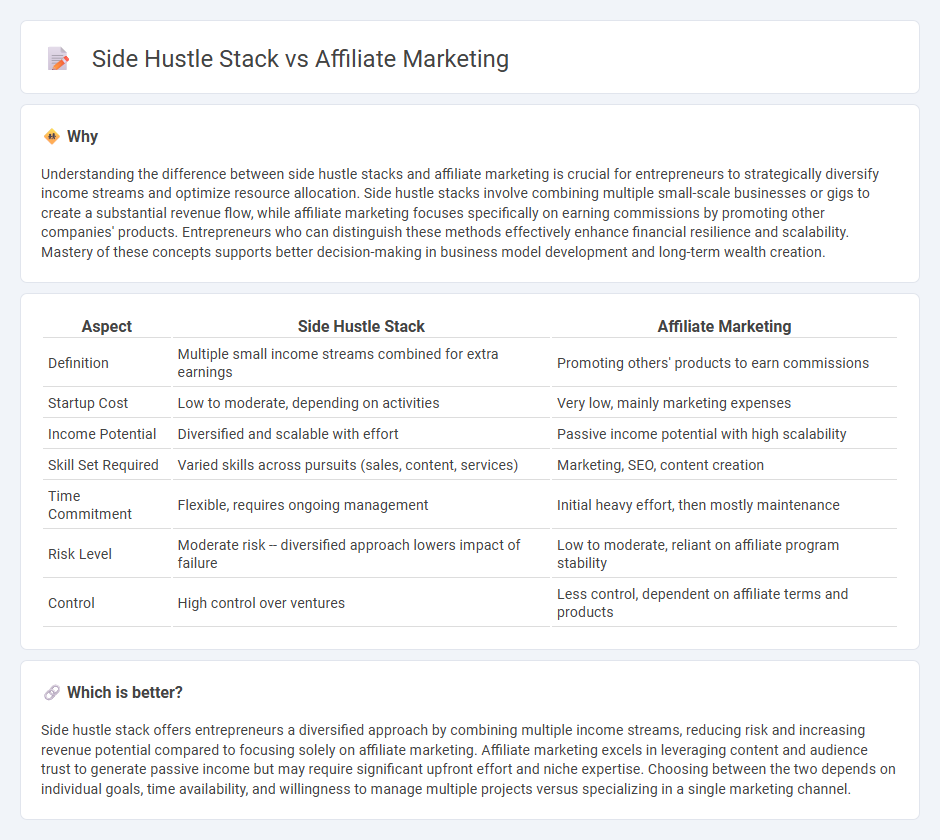This screenshot has width=940, height=840.
Task: Click cell 'Diversified and scalable with effort'
Action: coord(361,434)
